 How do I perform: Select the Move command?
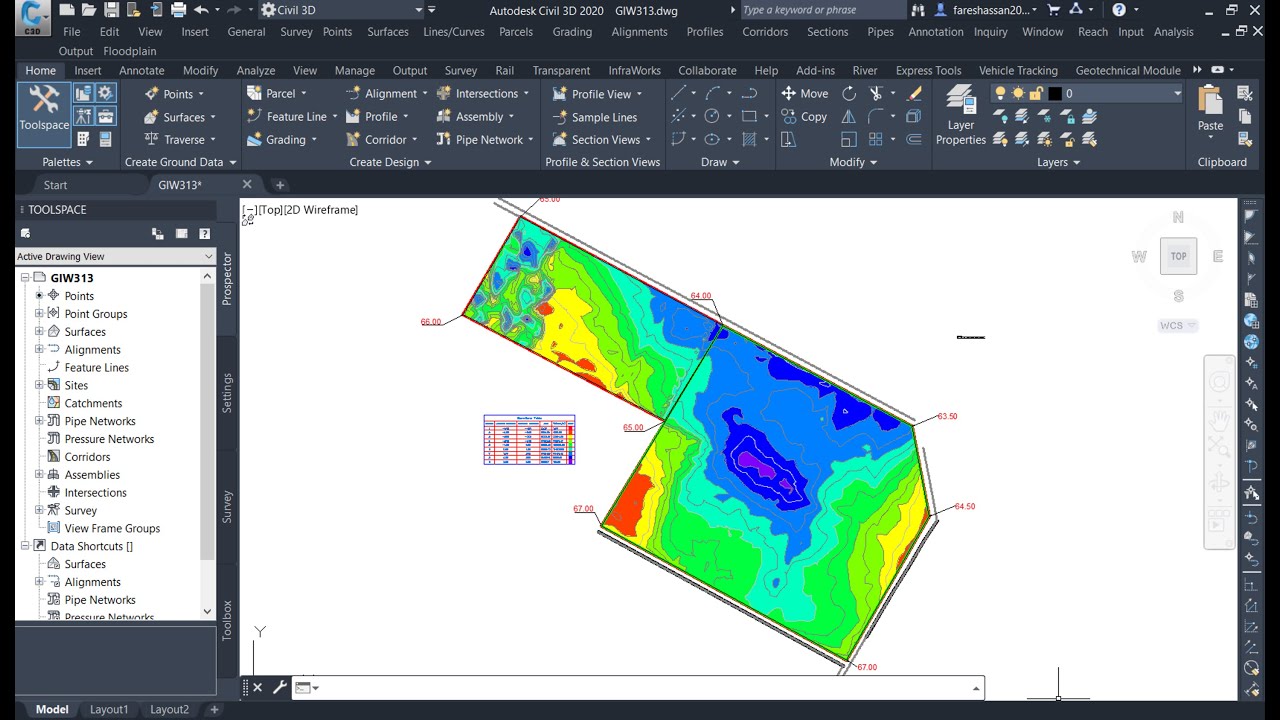[x=804, y=94]
